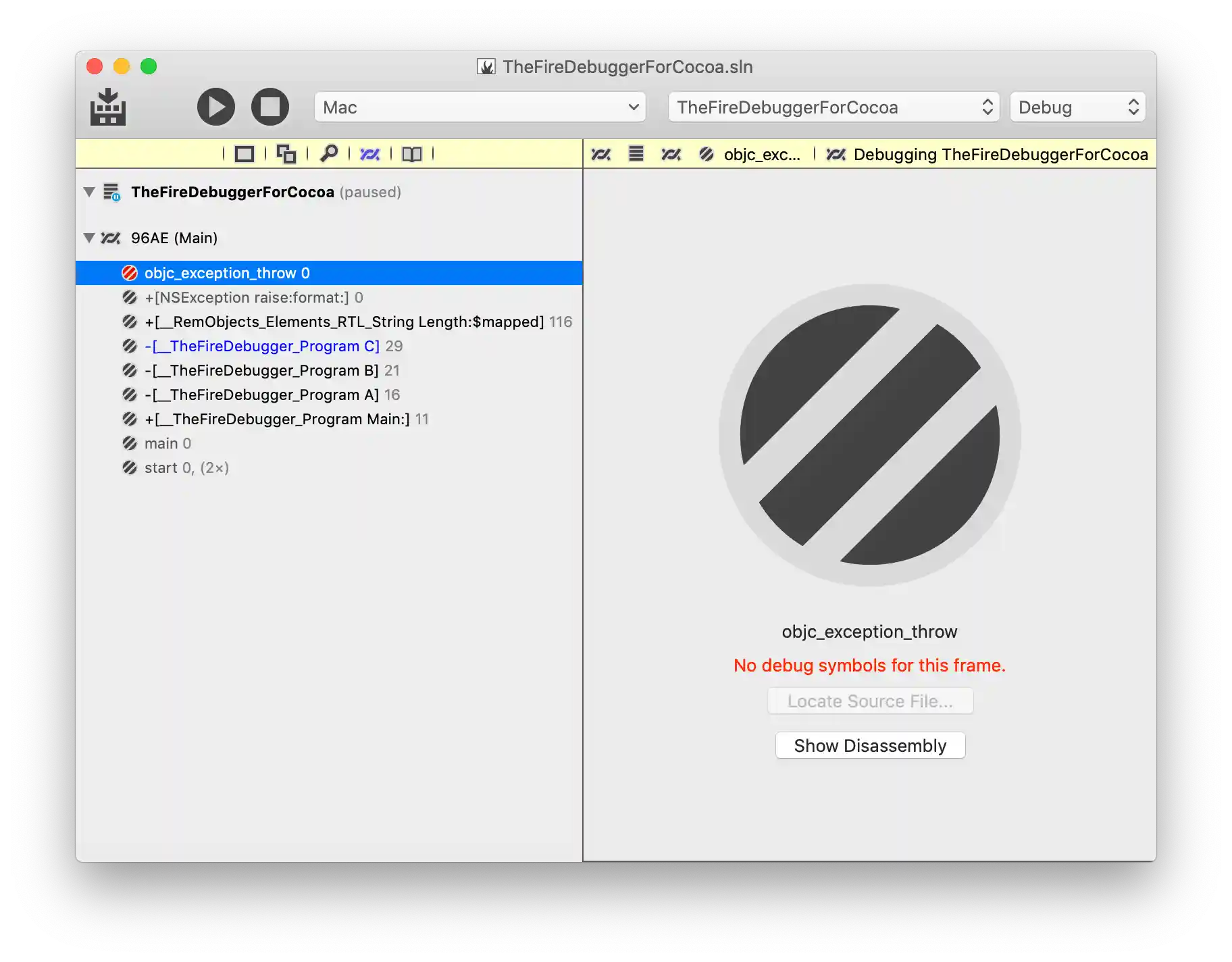Click the overlapping windows icon in sidebar bar
The height and width of the screenshot is (962, 1232).
(x=286, y=154)
